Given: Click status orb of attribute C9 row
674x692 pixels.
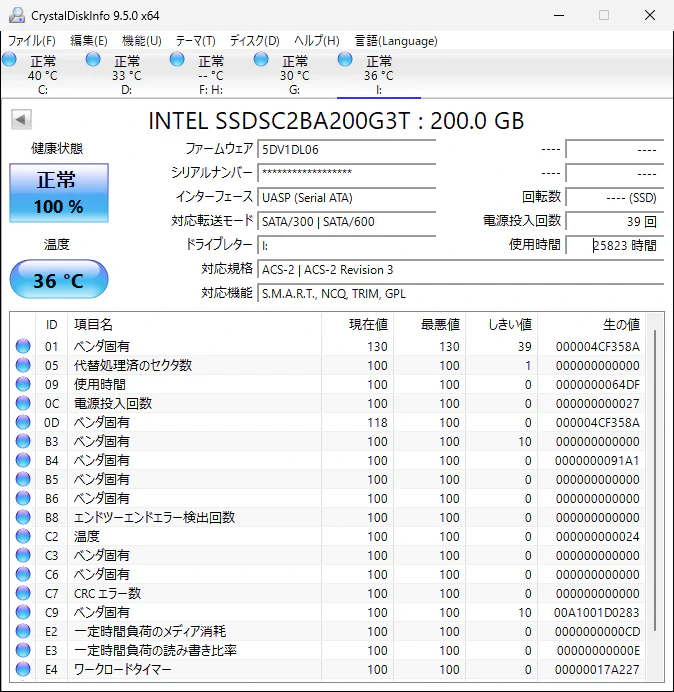Looking at the screenshot, I should tap(23, 612).
